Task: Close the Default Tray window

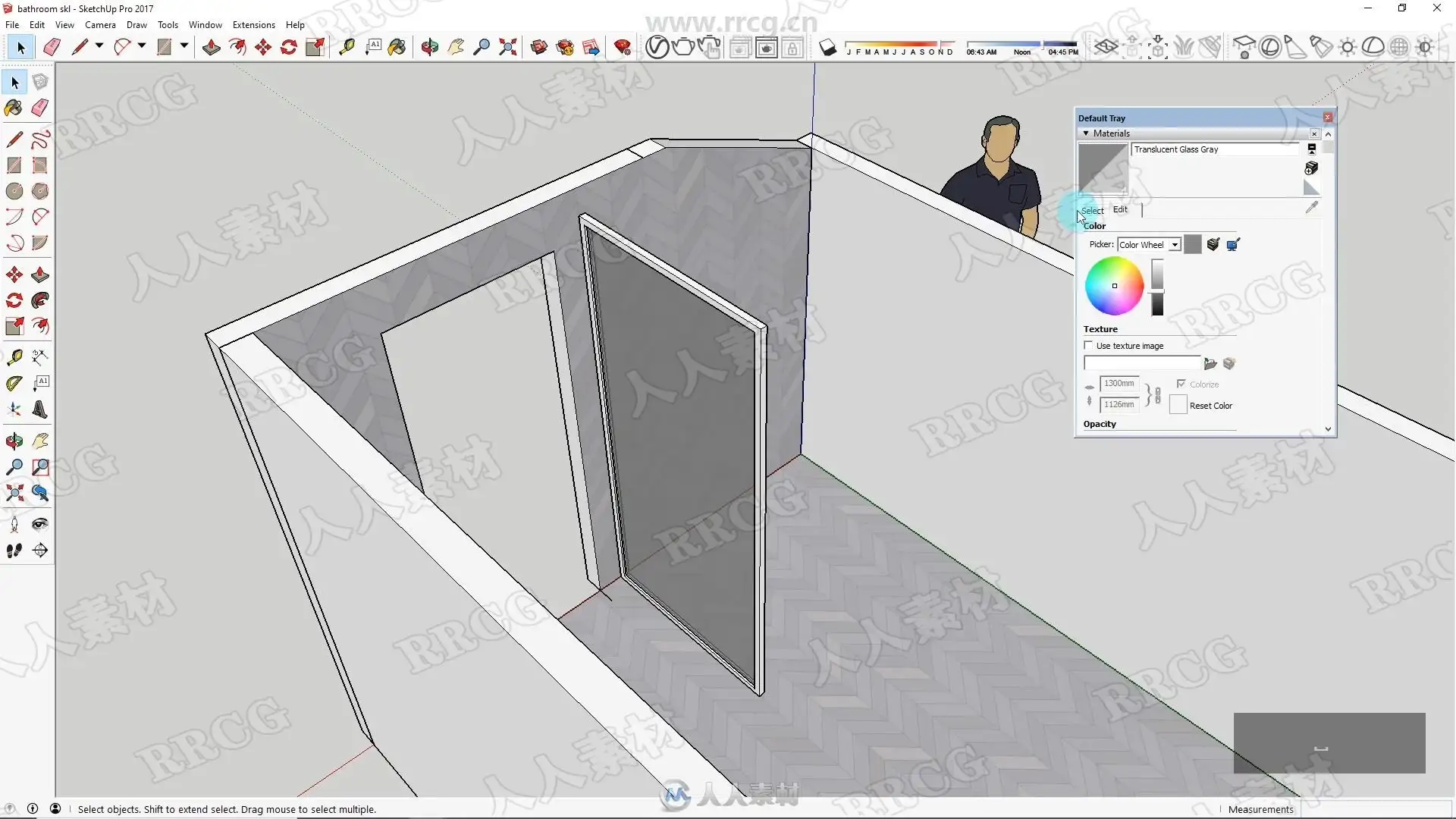Action: [x=1327, y=118]
